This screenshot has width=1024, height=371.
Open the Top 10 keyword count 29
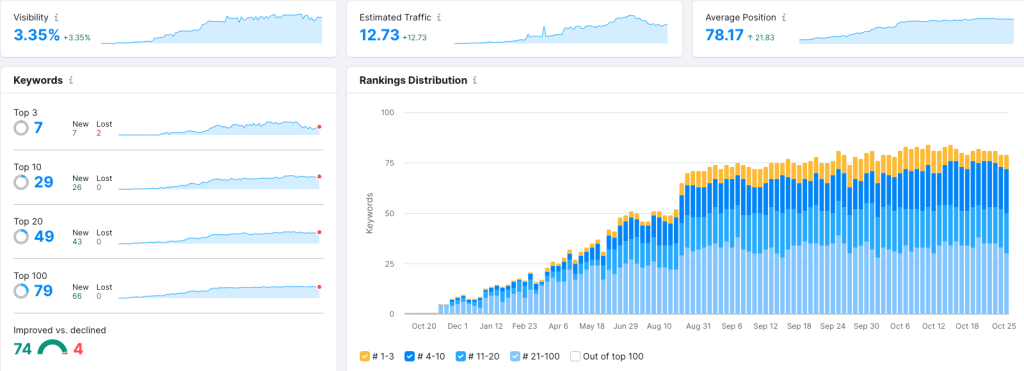pyautogui.click(x=44, y=182)
